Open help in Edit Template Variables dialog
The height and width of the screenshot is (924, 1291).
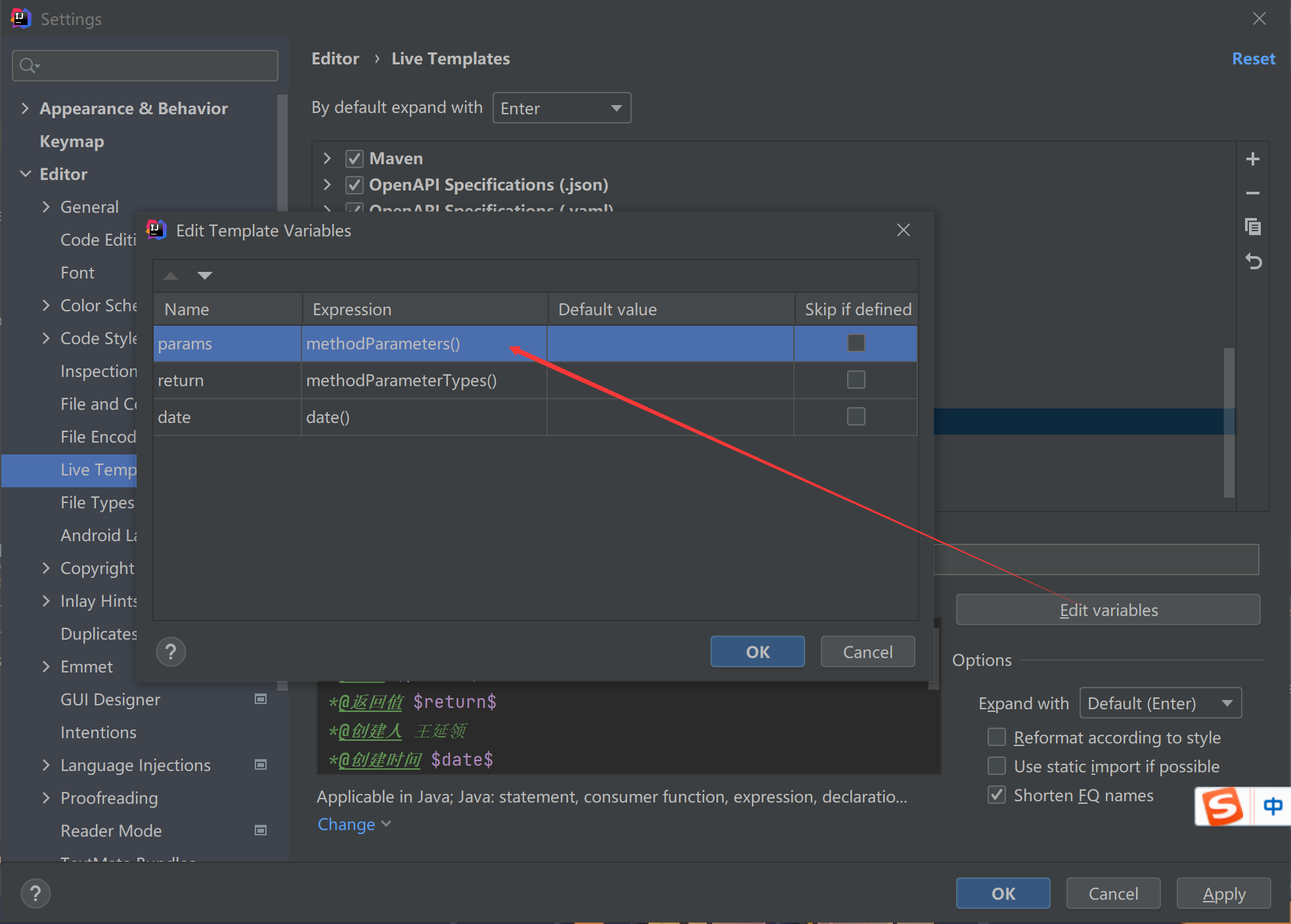pyautogui.click(x=171, y=651)
